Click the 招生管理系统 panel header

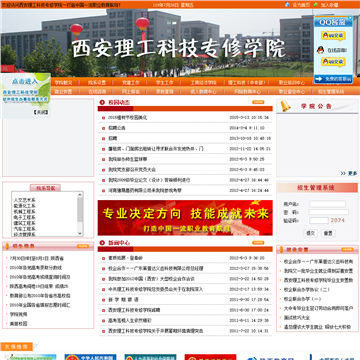pyautogui.click(x=317, y=188)
